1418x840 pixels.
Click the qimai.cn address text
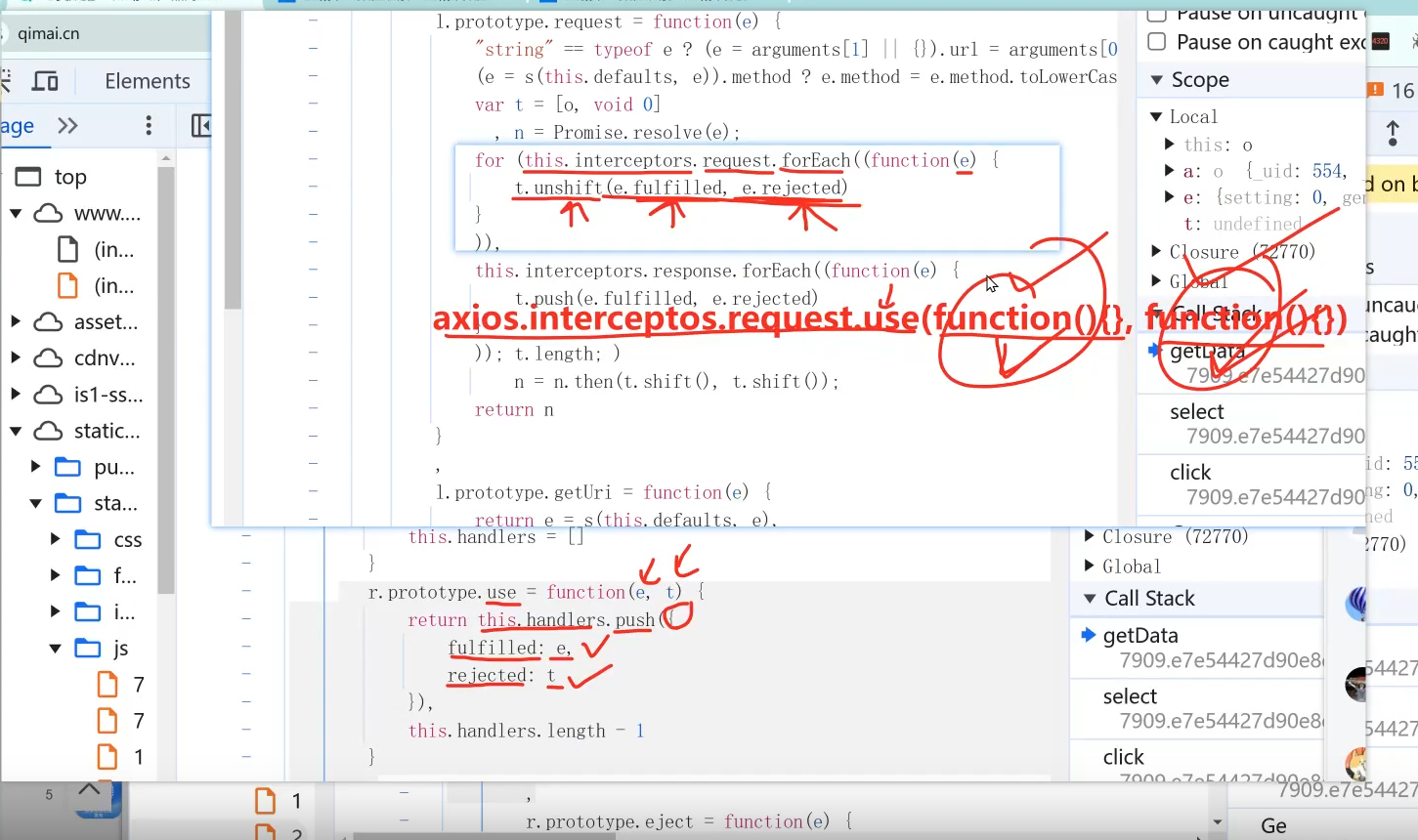pos(49,33)
